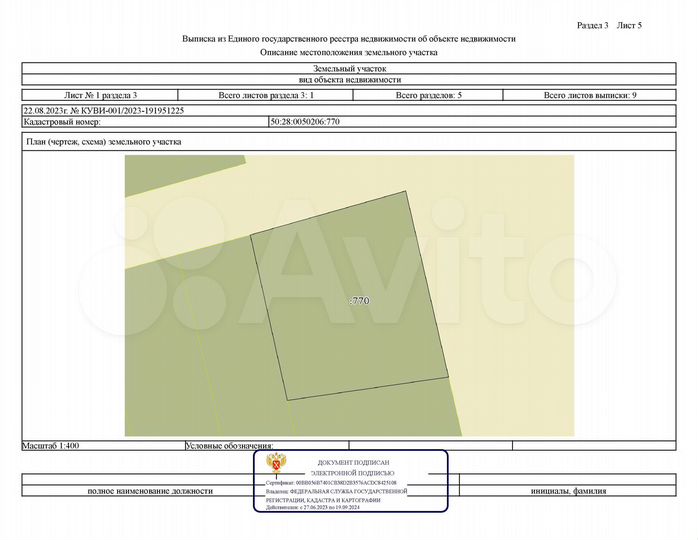Click the 'Масштаб 1:400' scale cell
Viewport: 698px width, 540px height.
49,445
